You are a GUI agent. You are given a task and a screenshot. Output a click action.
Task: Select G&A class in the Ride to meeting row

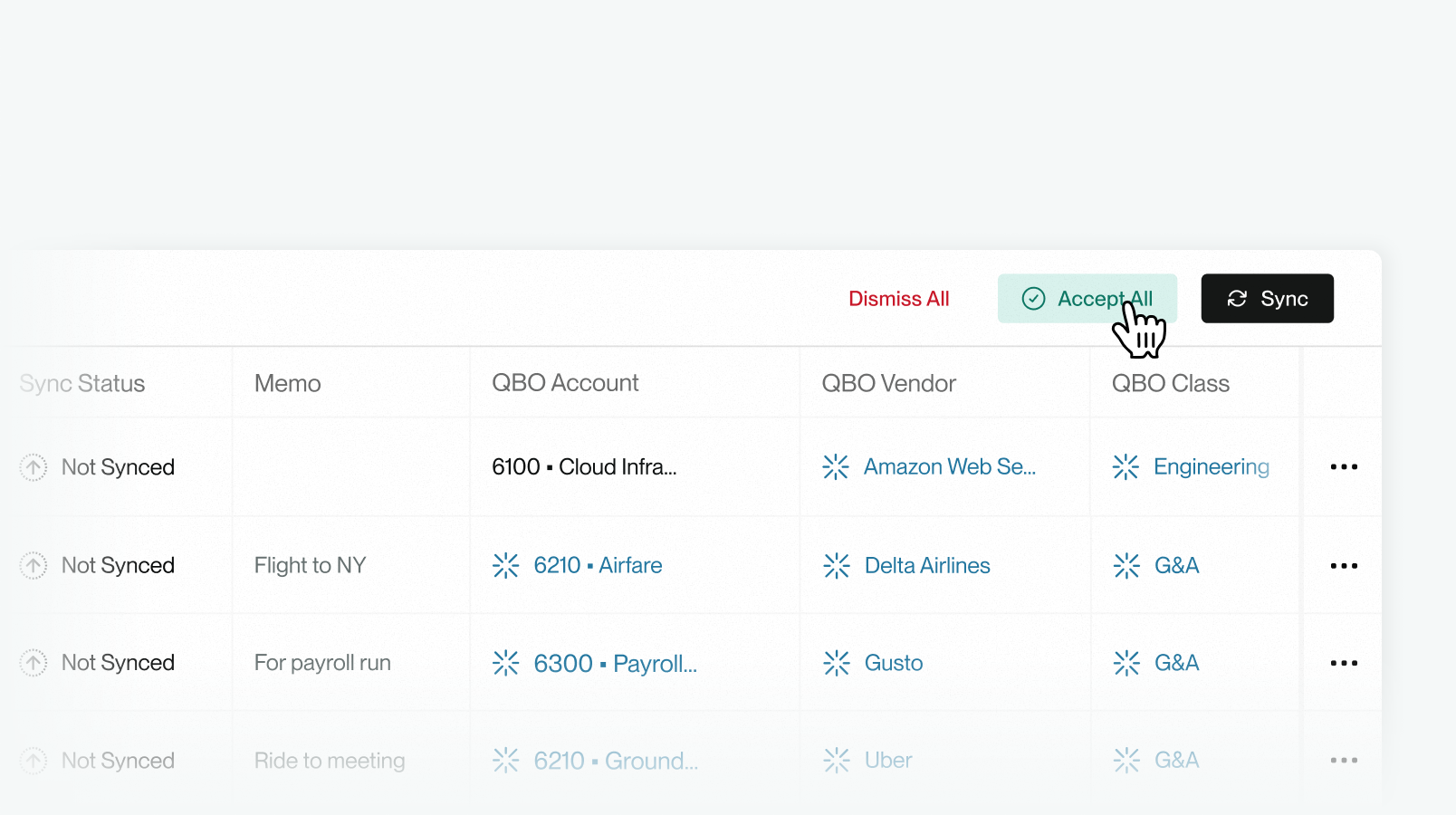point(1176,761)
